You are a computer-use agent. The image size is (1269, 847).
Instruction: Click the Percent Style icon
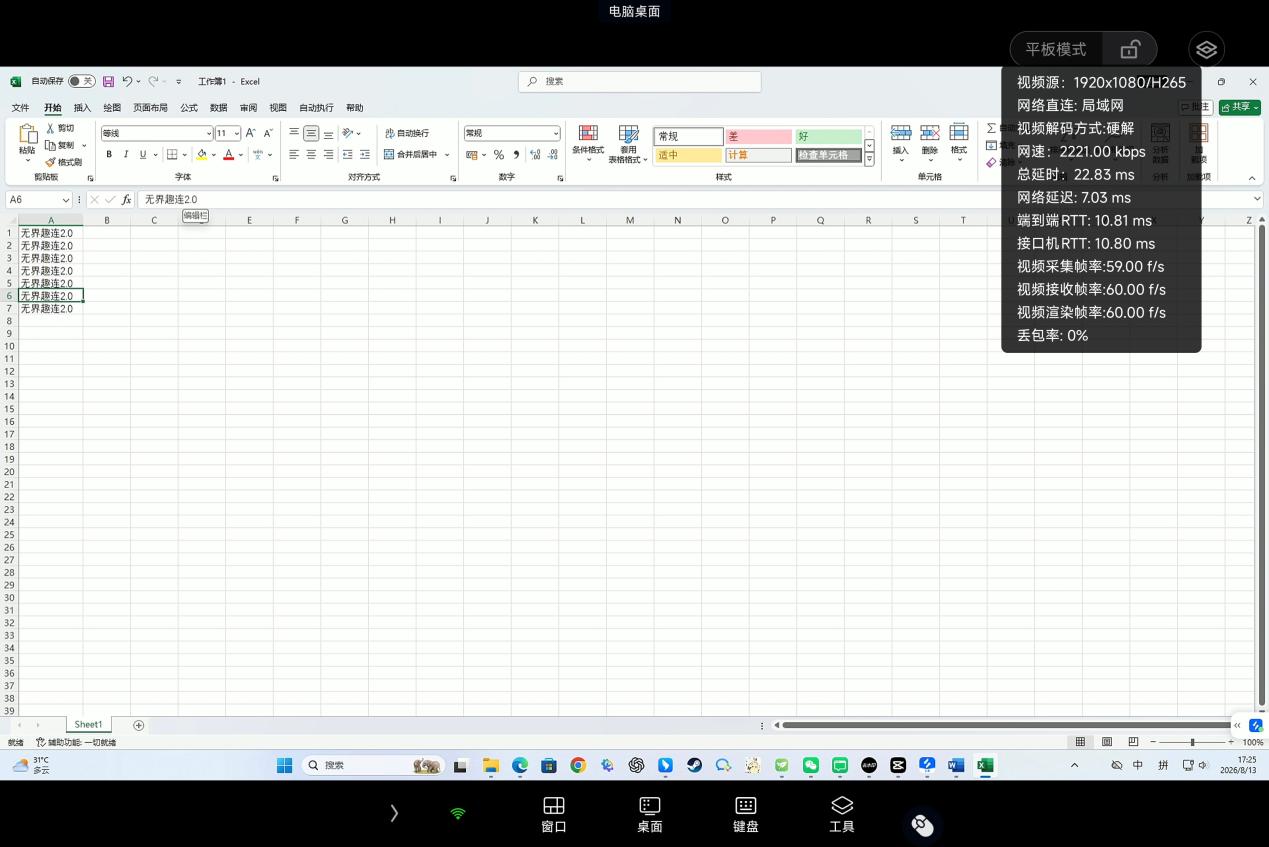tap(499, 155)
